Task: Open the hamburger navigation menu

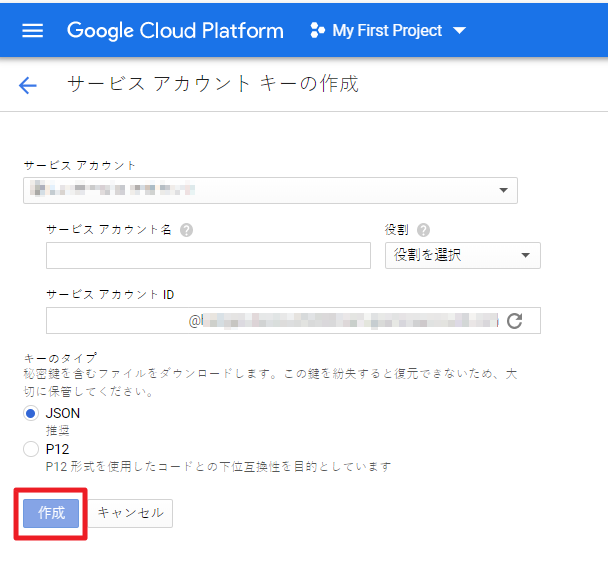Action: 33,30
